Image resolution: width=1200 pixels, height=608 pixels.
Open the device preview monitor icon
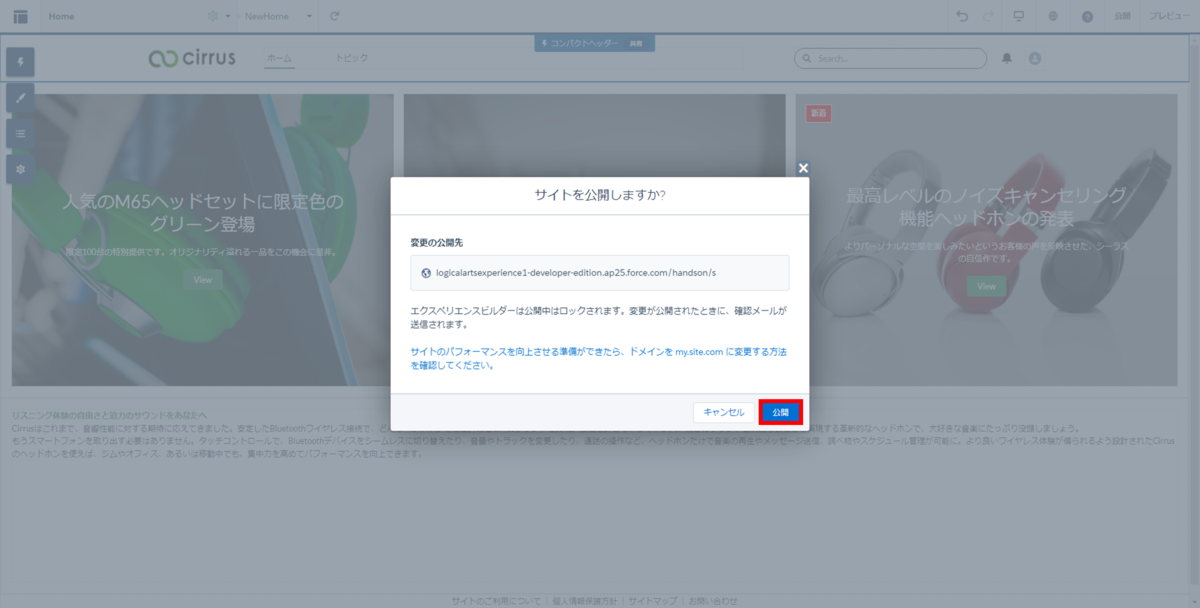(x=1017, y=16)
